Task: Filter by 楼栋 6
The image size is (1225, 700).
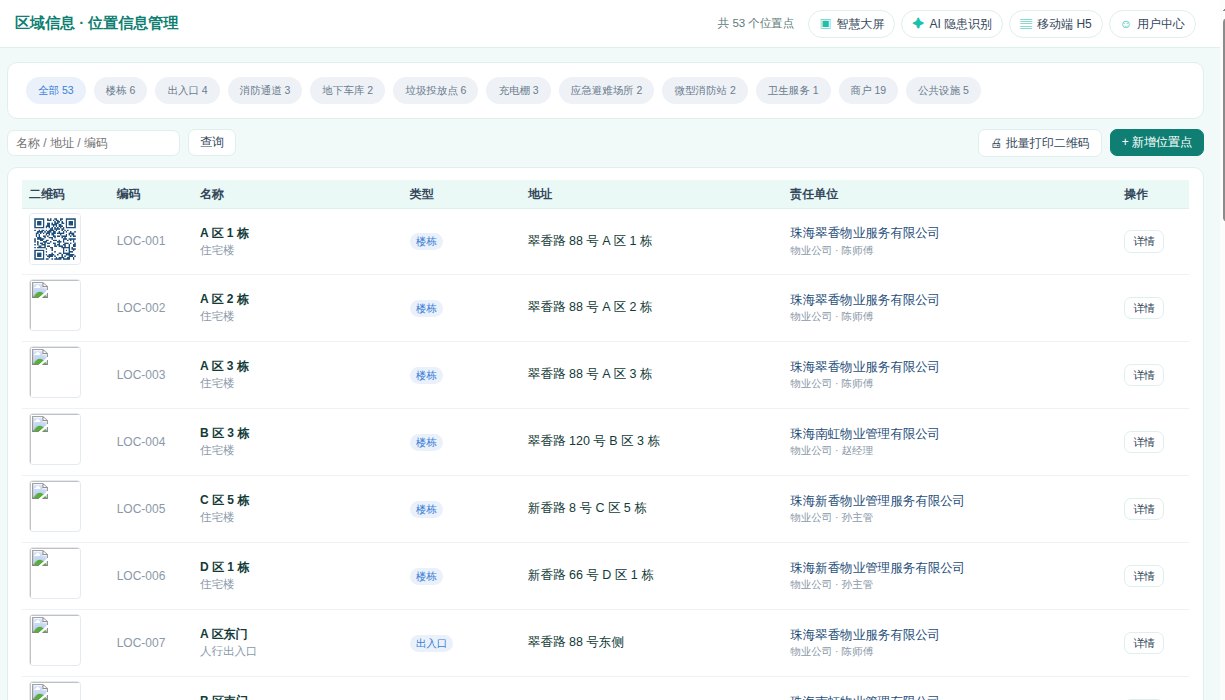Action: pyautogui.click(x=121, y=91)
